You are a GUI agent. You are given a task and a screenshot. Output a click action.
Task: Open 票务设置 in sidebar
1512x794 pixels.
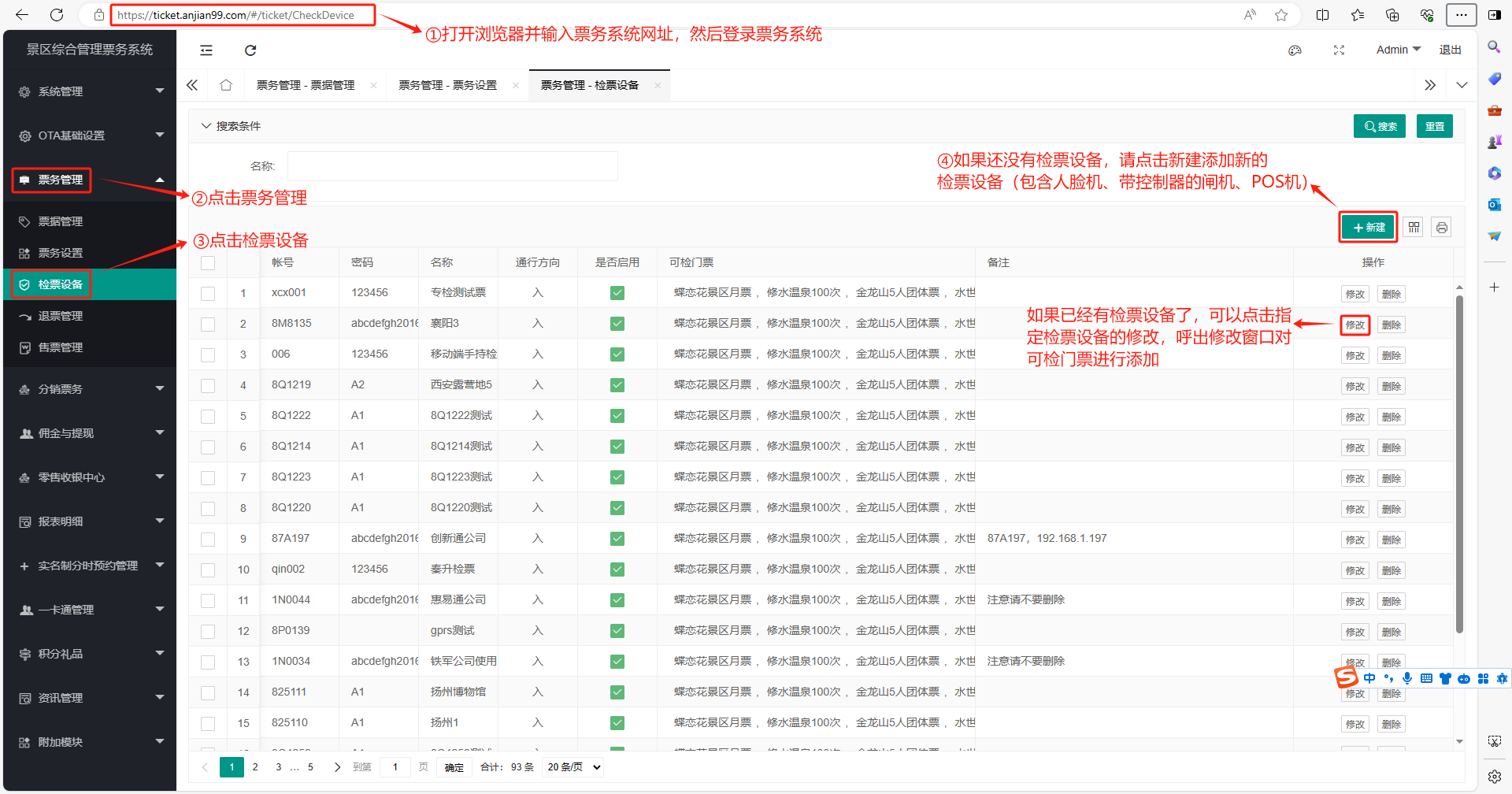tap(90, 253)
